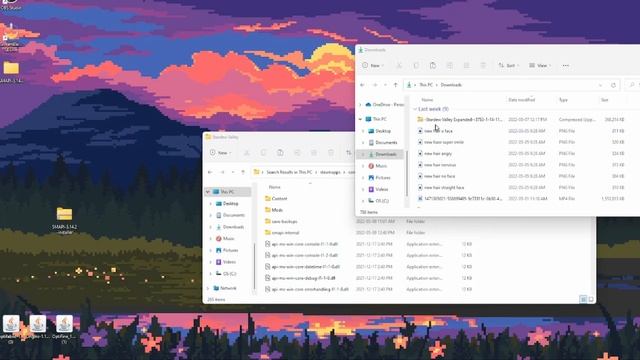
Task: Select OS (C:) in the Stardew Valley window sidebar
Action: [x=226, y=273]
